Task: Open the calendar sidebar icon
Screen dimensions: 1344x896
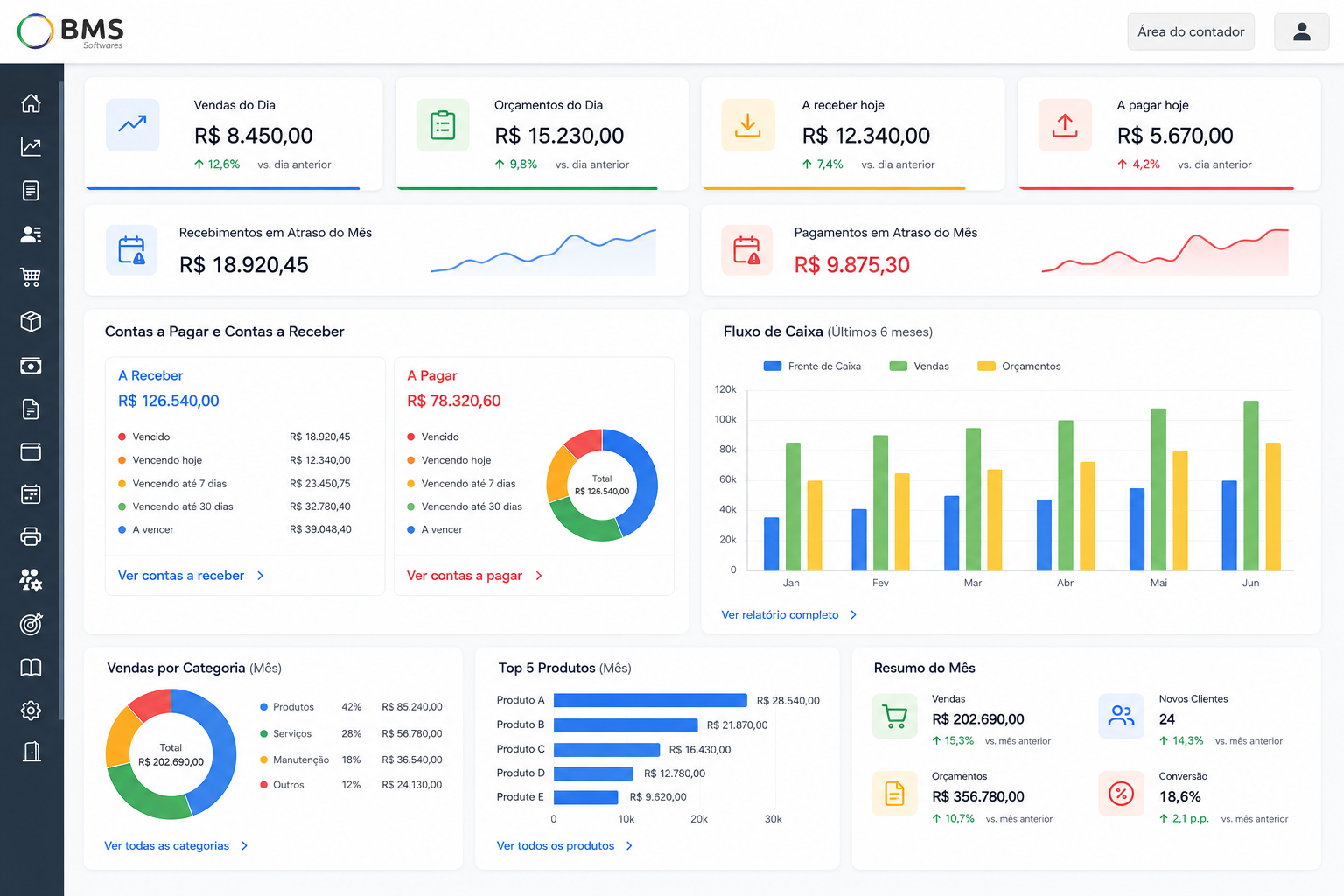Action: tap(31, 494)
